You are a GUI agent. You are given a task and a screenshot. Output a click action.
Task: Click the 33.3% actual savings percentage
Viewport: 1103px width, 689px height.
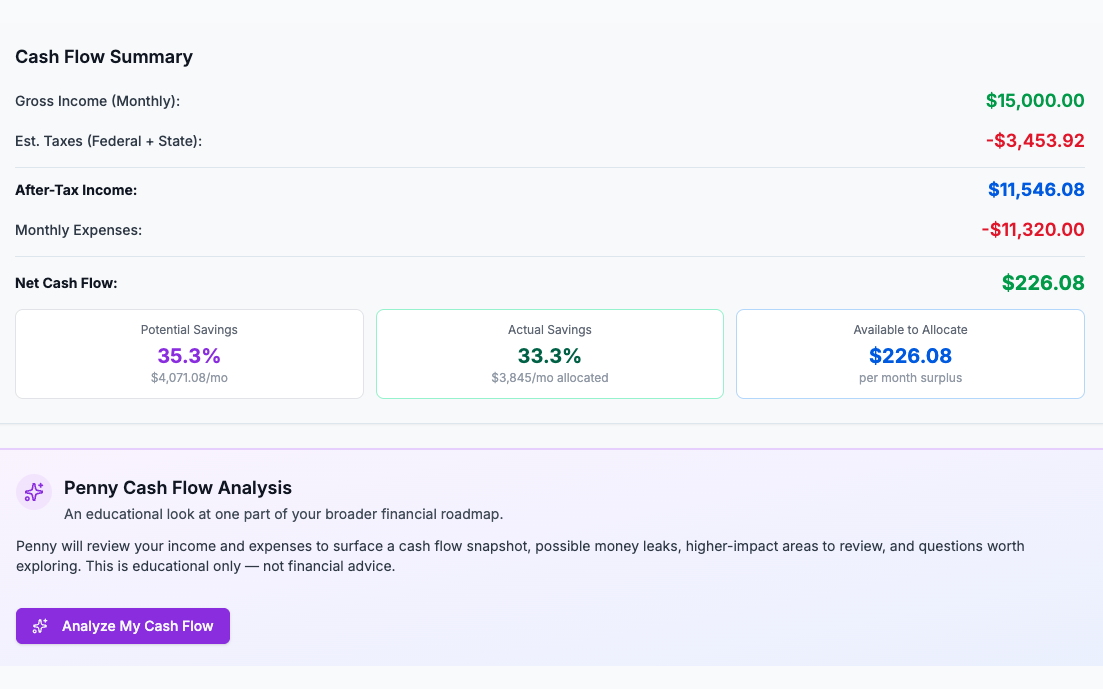tap(550, 355)
